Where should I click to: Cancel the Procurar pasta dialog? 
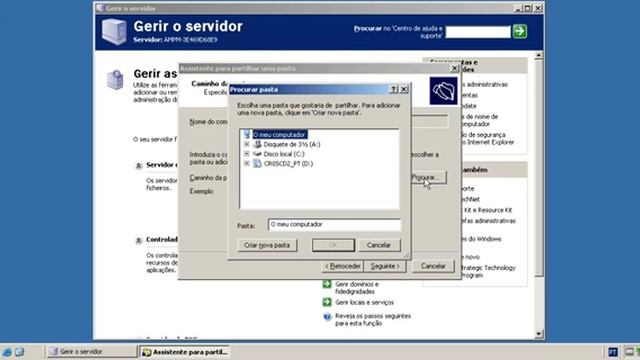pos(379,245)
